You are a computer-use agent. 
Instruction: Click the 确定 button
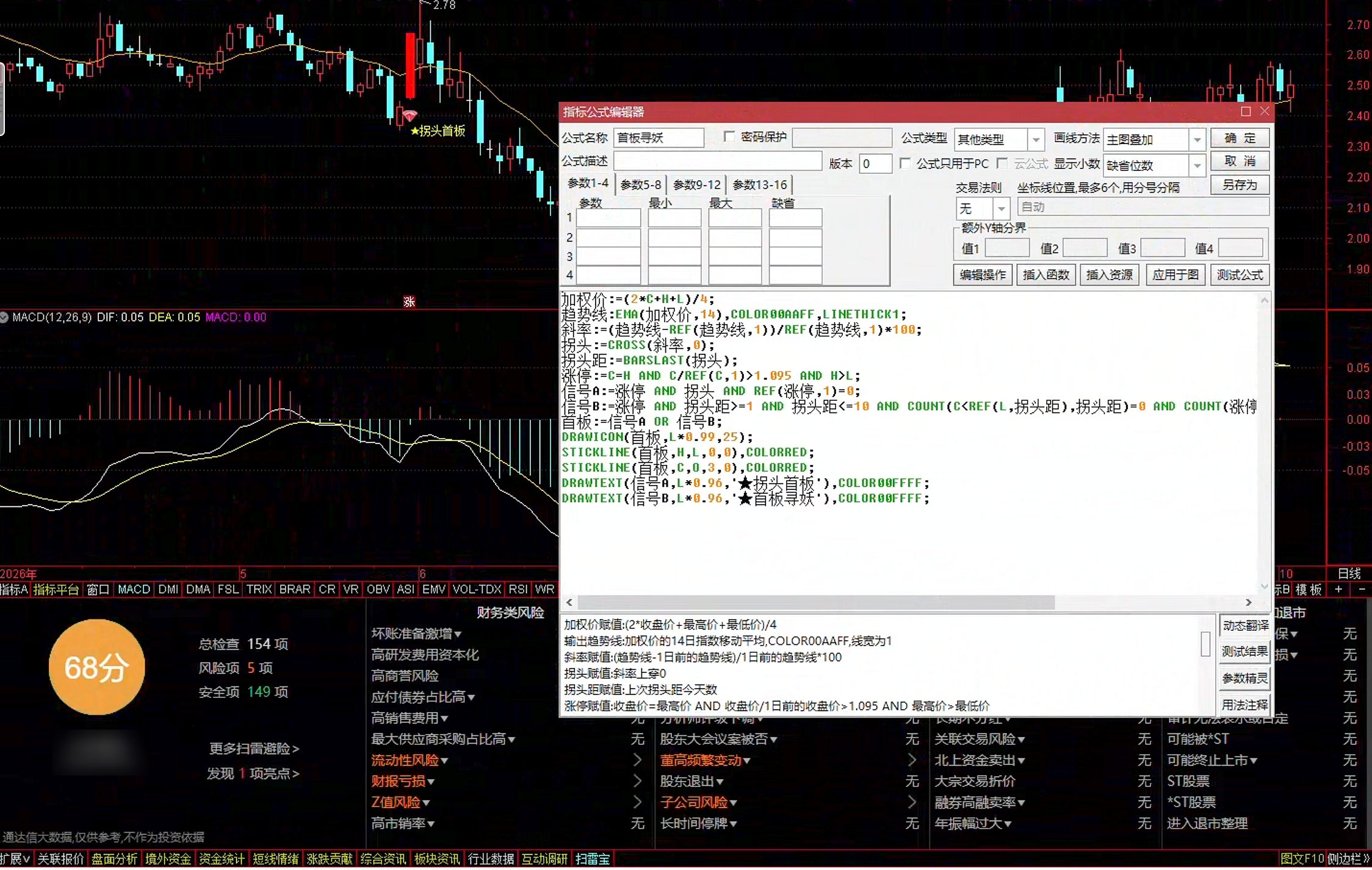tap(1240, 138)
